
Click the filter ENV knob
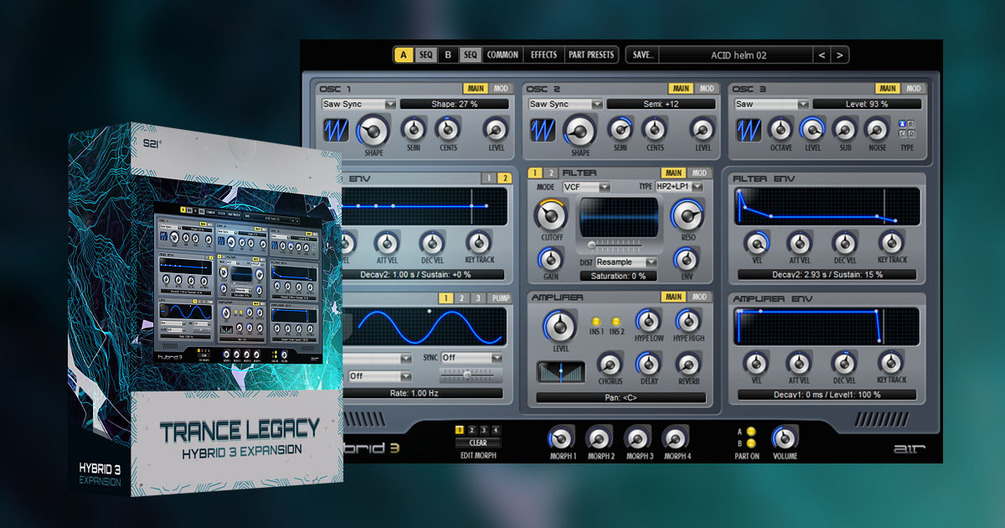[x=687, y=260]
